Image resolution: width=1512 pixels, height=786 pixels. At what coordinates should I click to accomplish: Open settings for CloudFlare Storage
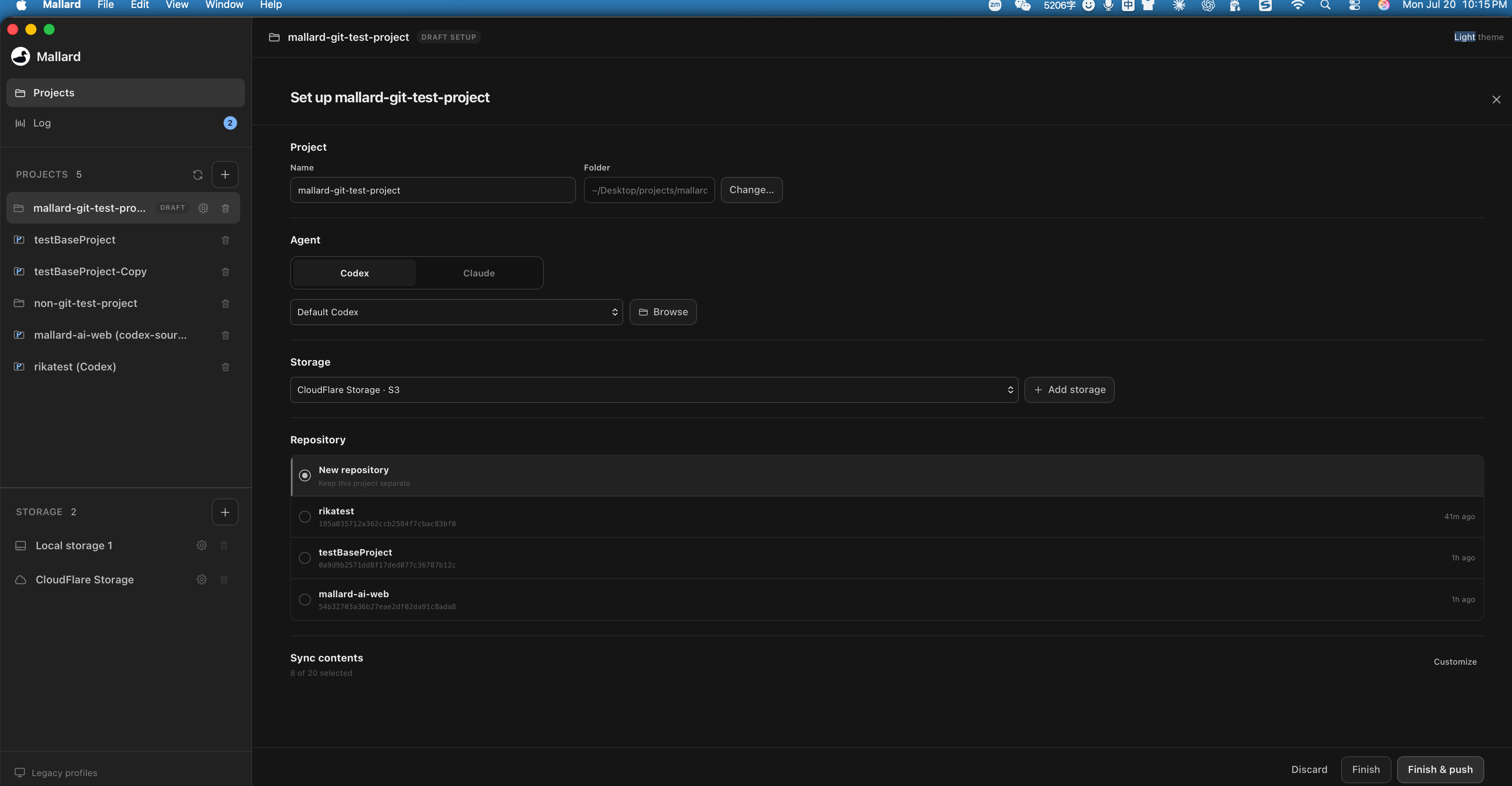click(x=201, y=579)
